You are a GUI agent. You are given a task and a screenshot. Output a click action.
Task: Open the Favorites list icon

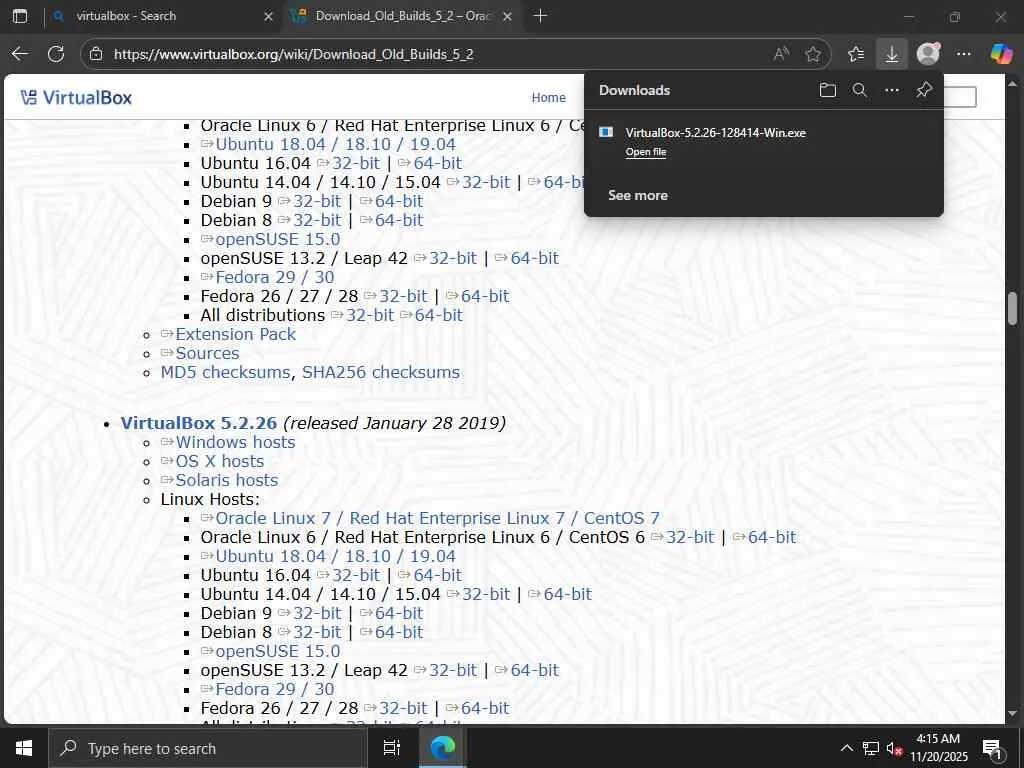click(x=856, y=54)
